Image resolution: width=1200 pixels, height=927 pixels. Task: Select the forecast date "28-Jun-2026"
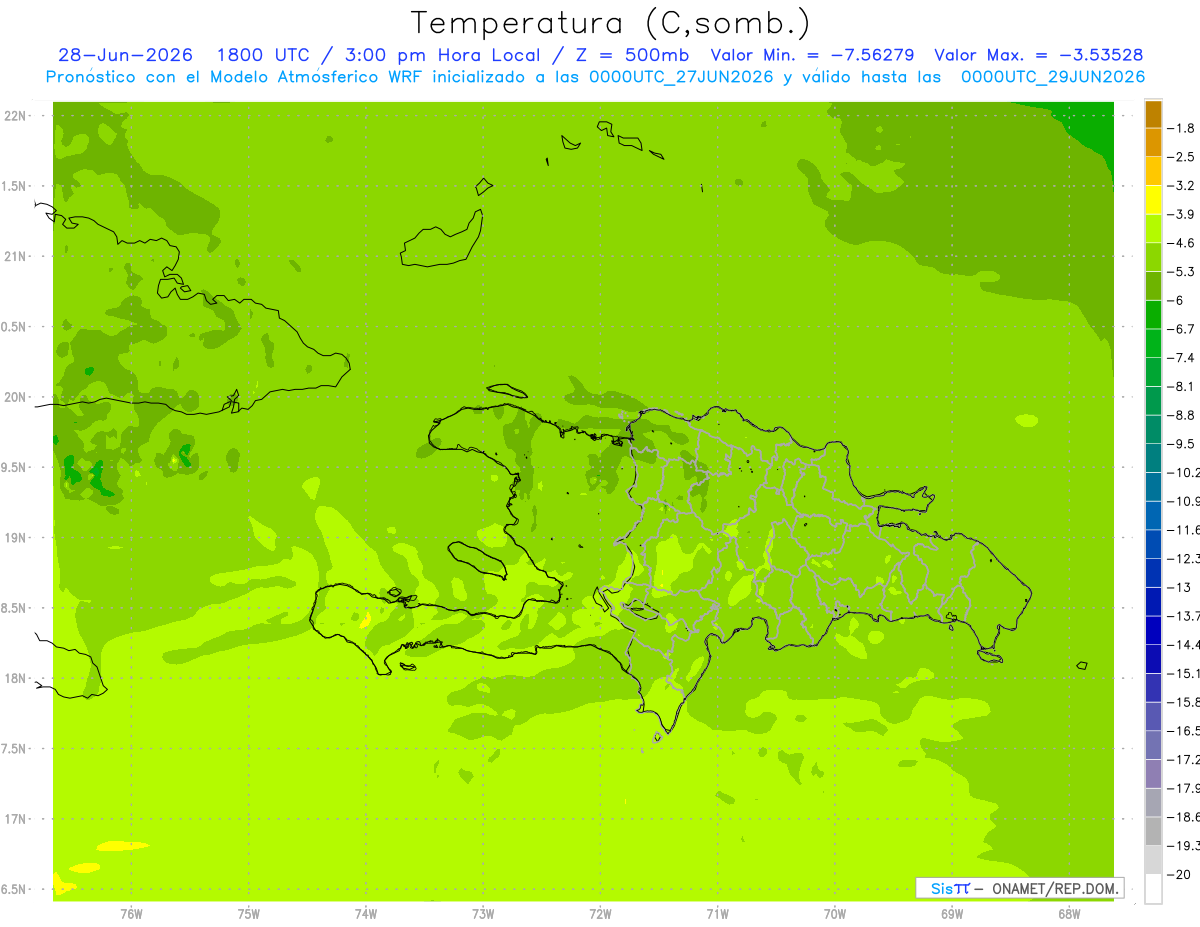125,55
